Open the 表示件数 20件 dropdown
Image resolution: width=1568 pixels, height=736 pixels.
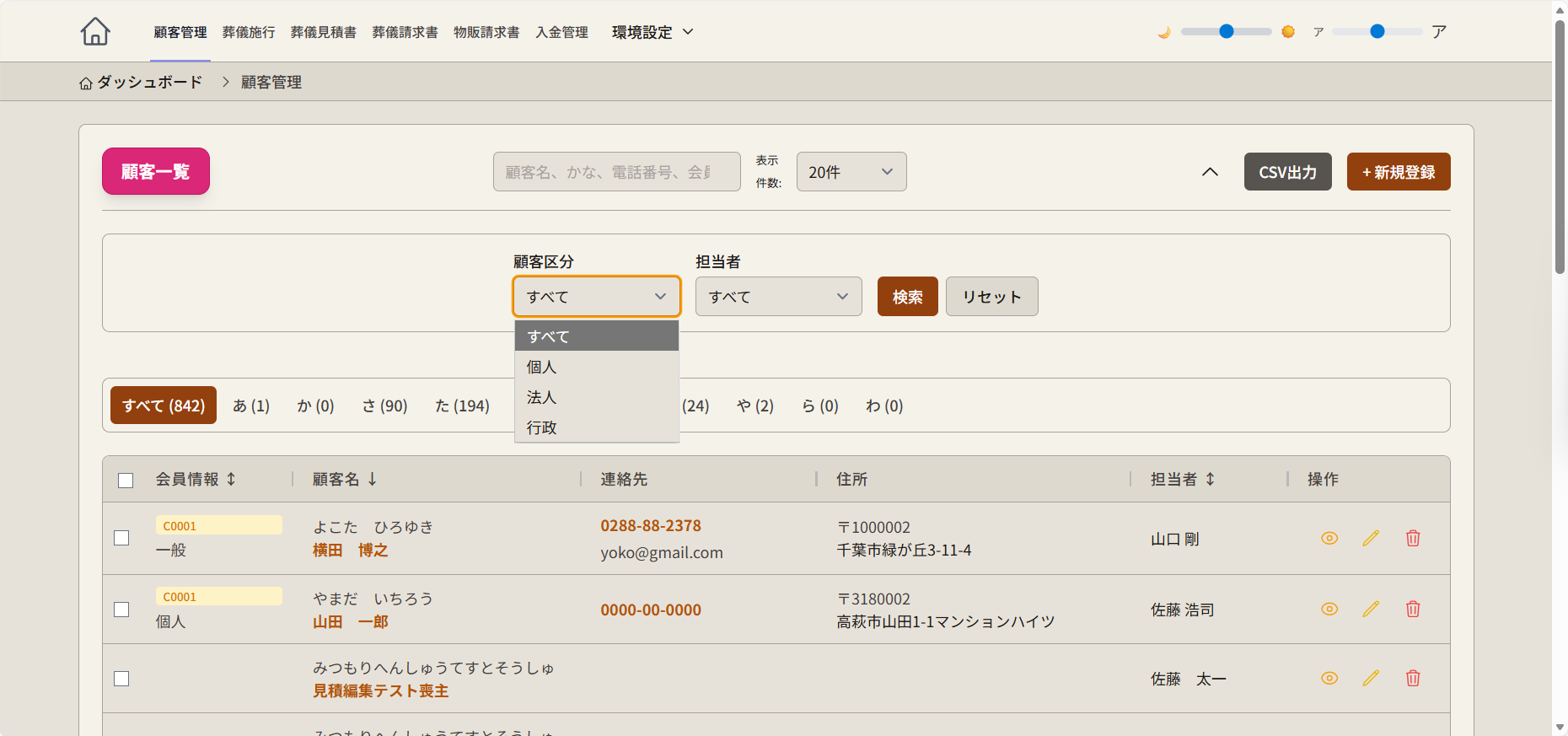851,172
